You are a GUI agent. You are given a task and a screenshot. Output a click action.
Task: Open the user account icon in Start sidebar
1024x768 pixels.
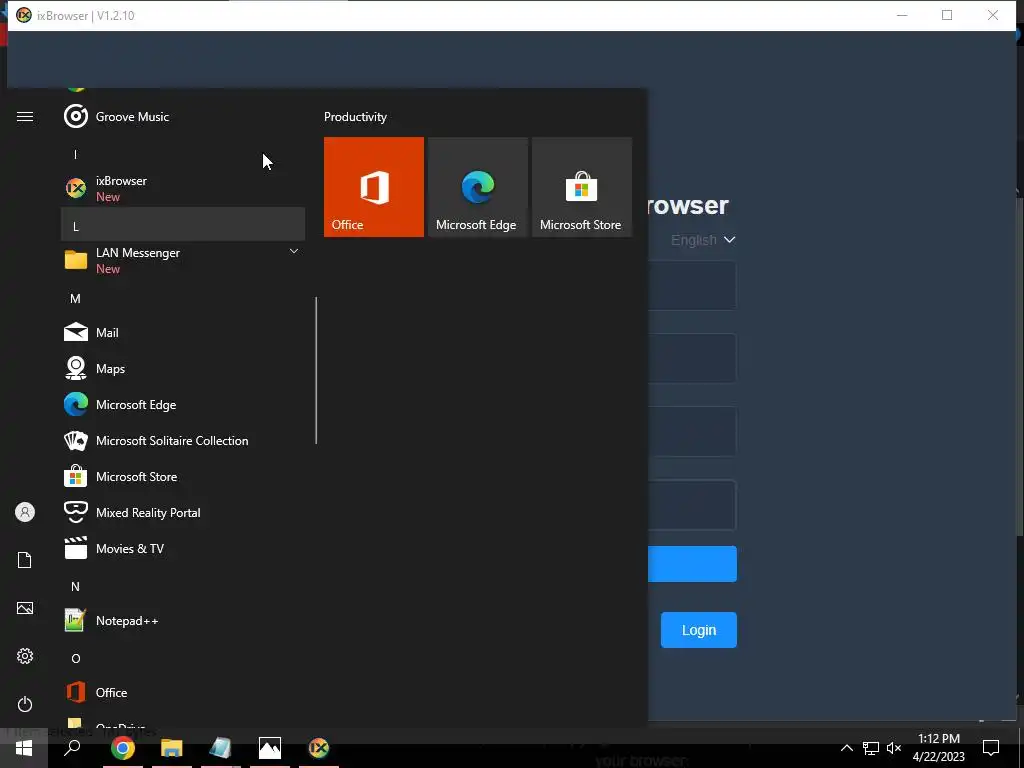[25, 512]
